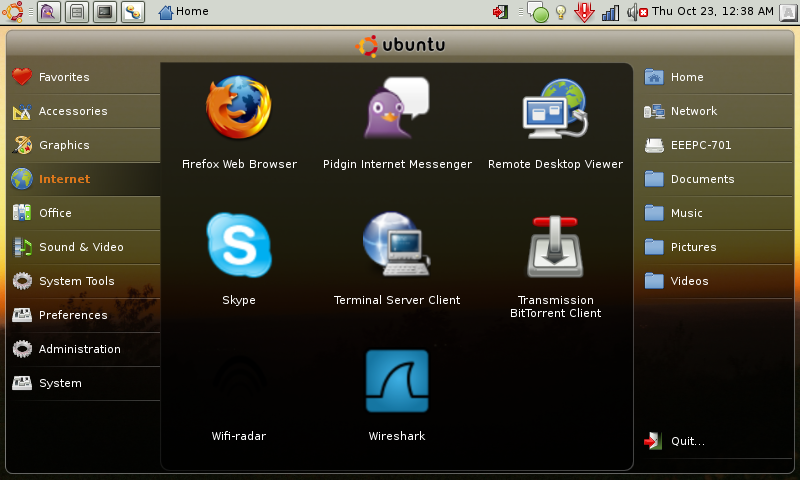Browse the Network place
The image size is (800, 480).
coord(717,111)
